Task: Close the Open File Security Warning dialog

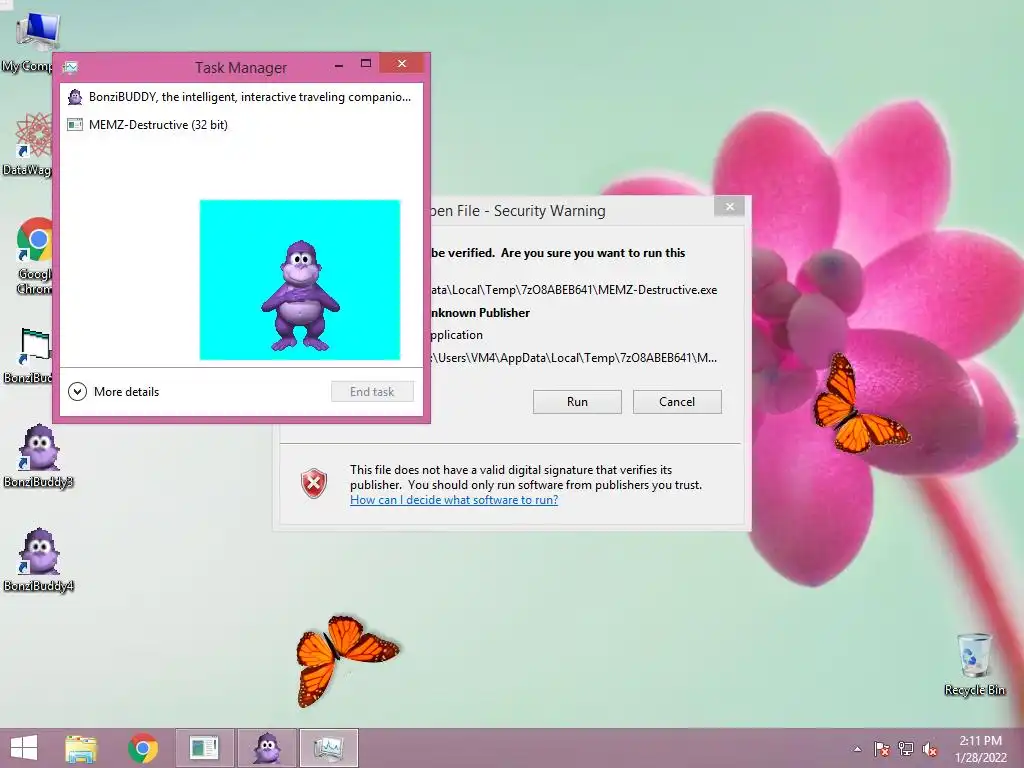Action: click(729, 206)
